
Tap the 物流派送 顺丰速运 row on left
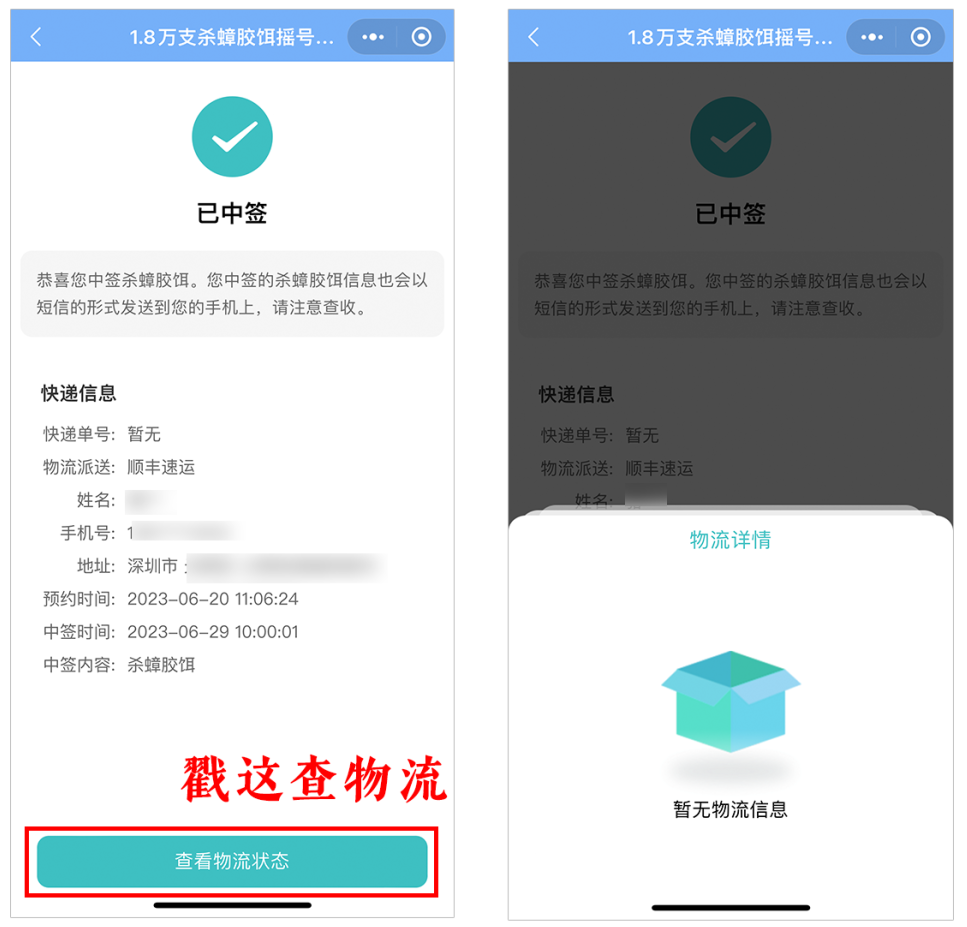tap(119, 468)
